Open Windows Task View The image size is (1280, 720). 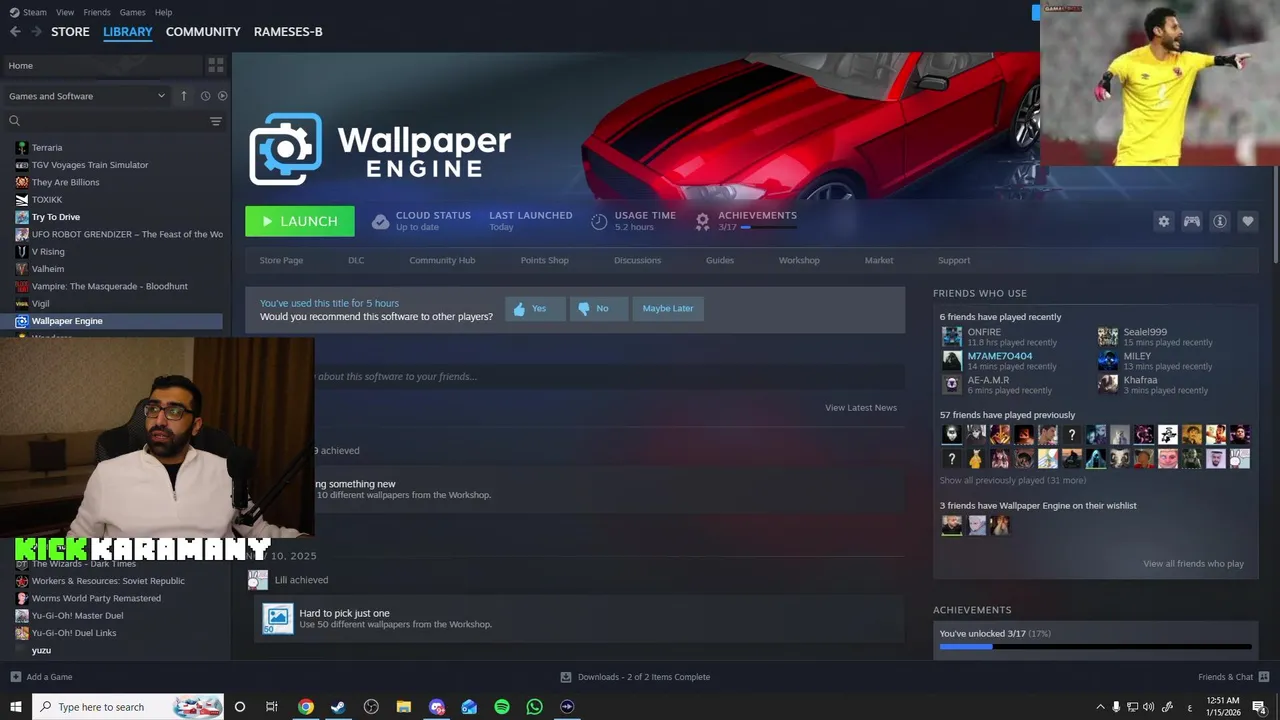(271, 707)
